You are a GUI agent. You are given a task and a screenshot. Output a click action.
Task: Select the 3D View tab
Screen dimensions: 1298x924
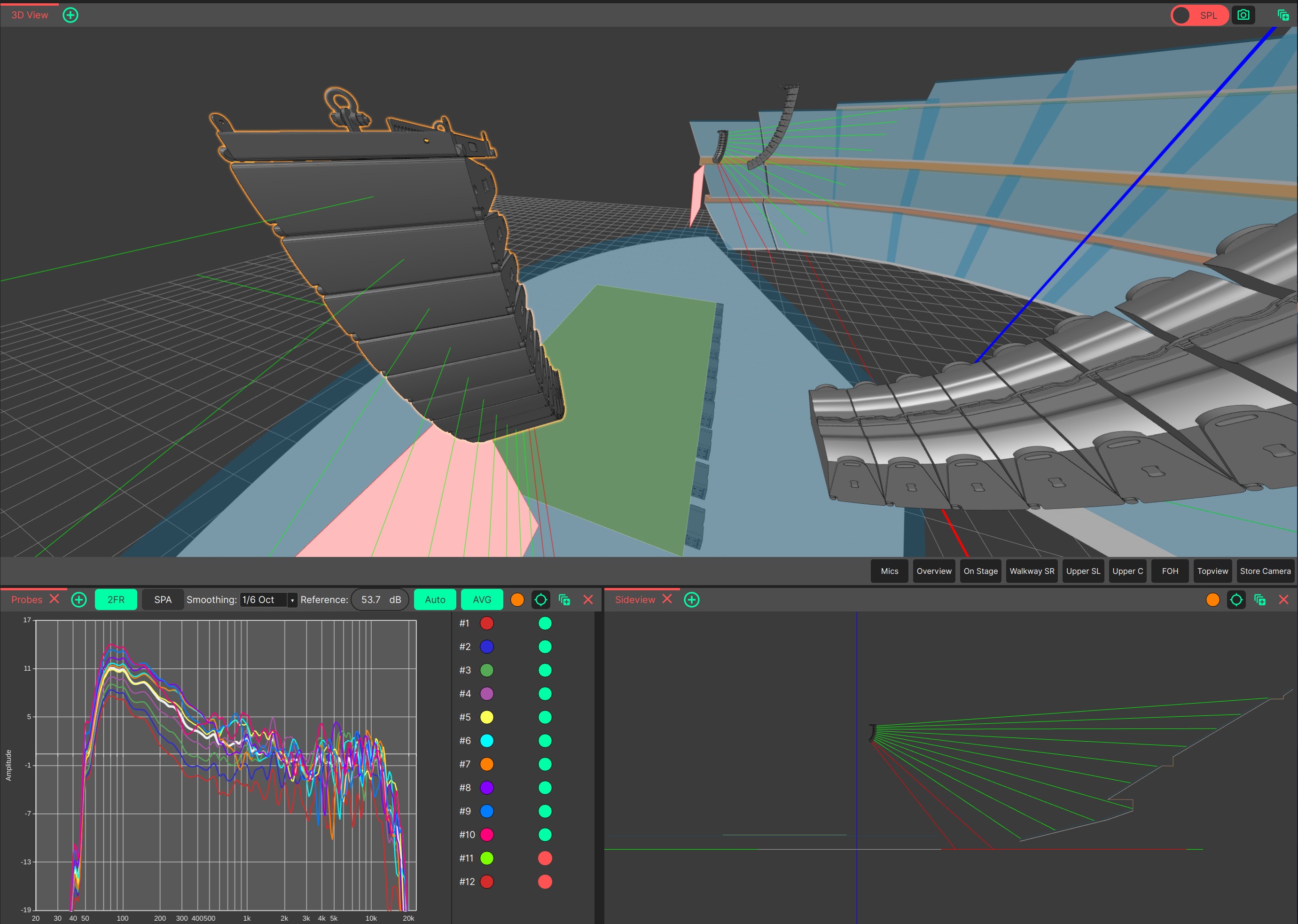(30, 16)
